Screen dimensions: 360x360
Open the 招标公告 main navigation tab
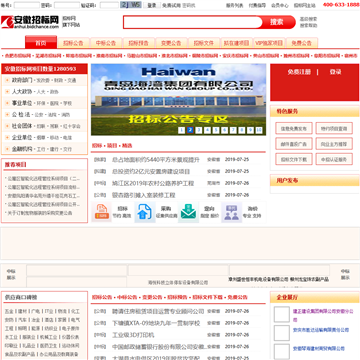73,43
